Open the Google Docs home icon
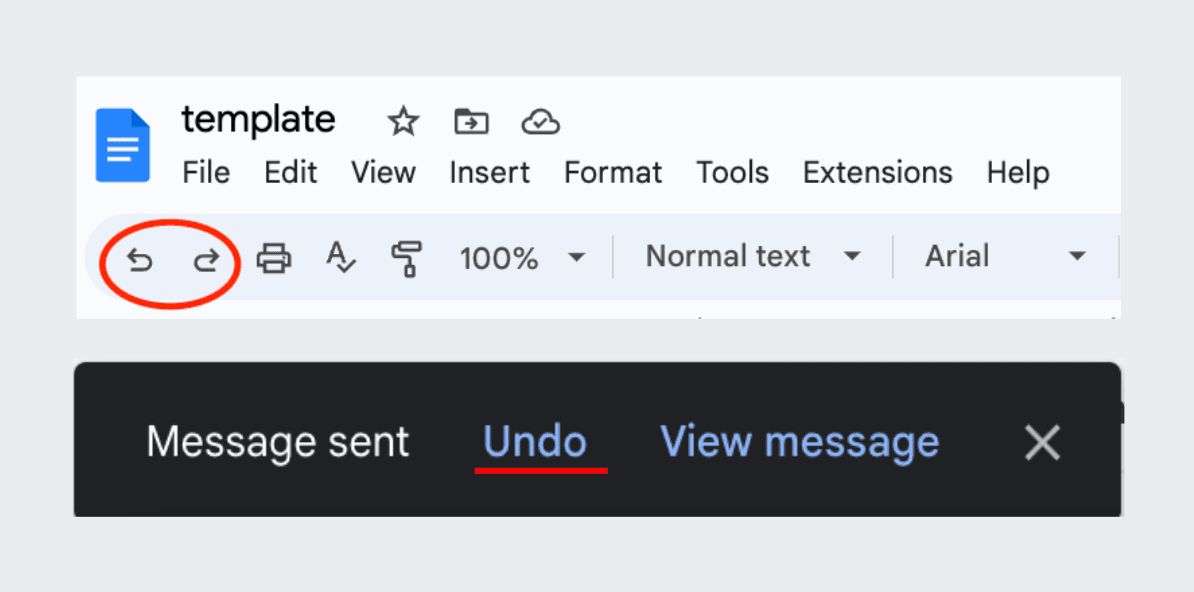The width and height of the screenshot is (1194, 592). coord(123,146)
